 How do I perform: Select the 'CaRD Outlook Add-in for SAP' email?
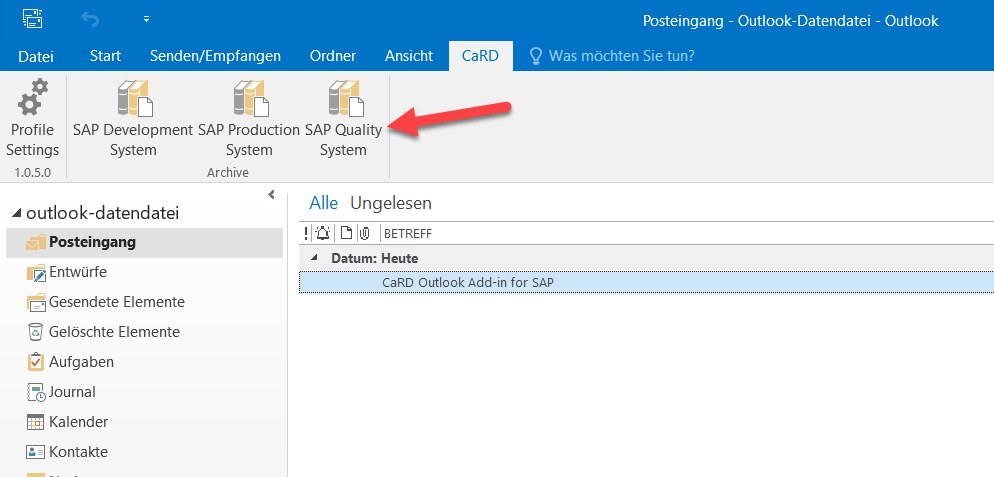[x=647, y=282]
